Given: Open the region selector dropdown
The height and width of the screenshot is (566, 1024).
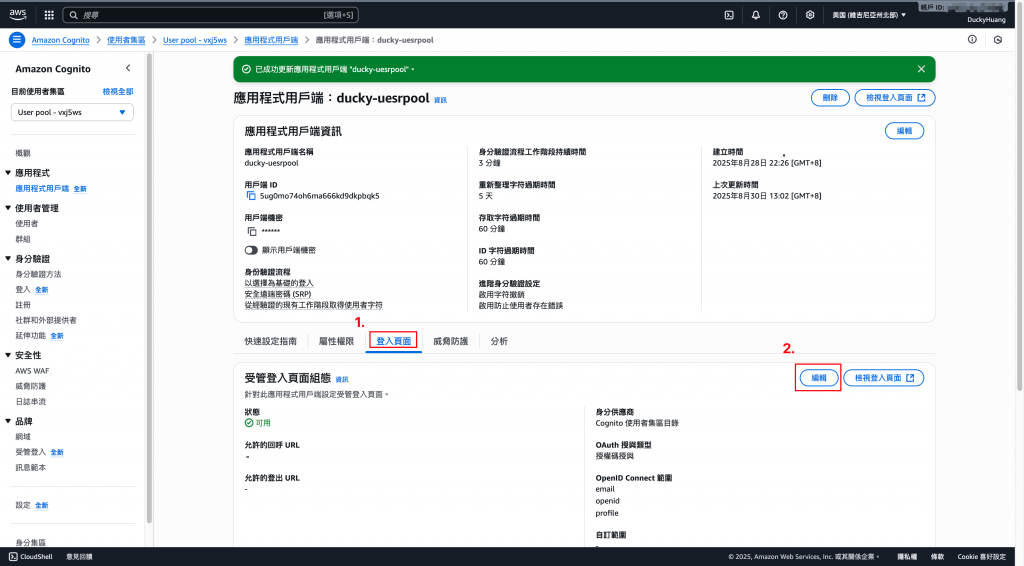Looking at the screenshot, I should click(869, 15).
